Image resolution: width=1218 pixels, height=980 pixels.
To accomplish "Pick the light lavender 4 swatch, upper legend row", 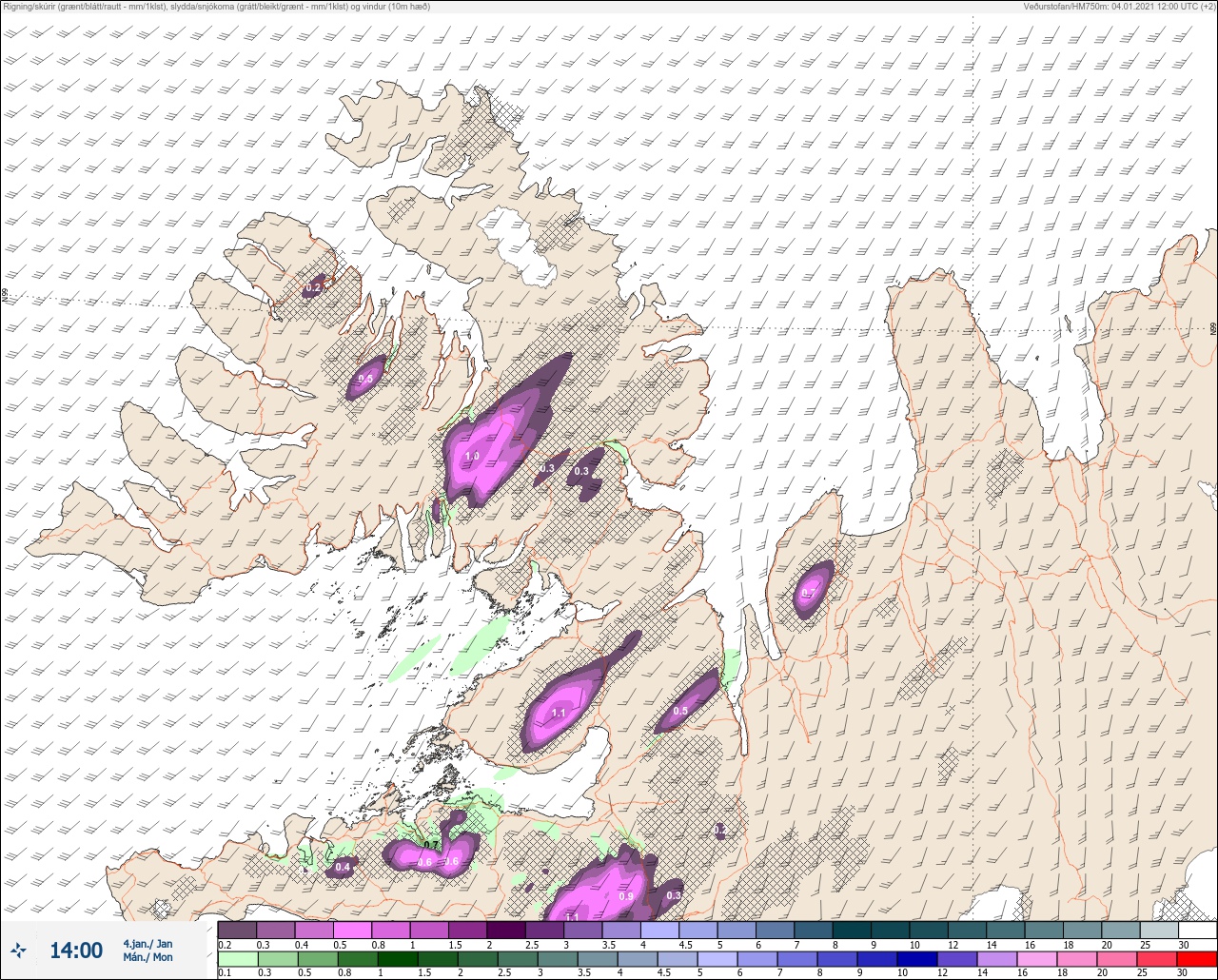I will pyautogui.click(x=659, y=930).
